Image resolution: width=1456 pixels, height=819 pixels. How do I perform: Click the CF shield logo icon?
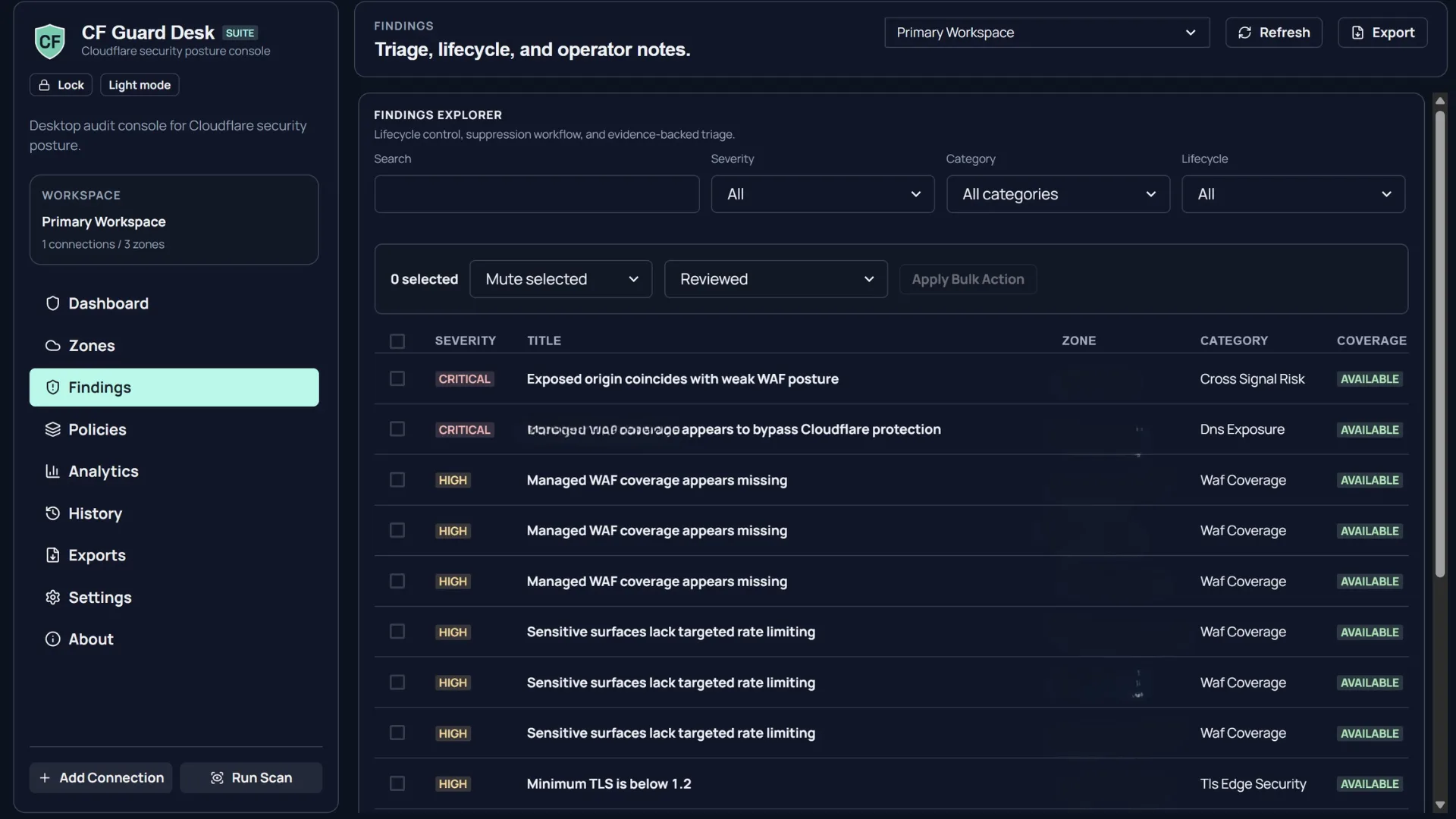[50, 41]
